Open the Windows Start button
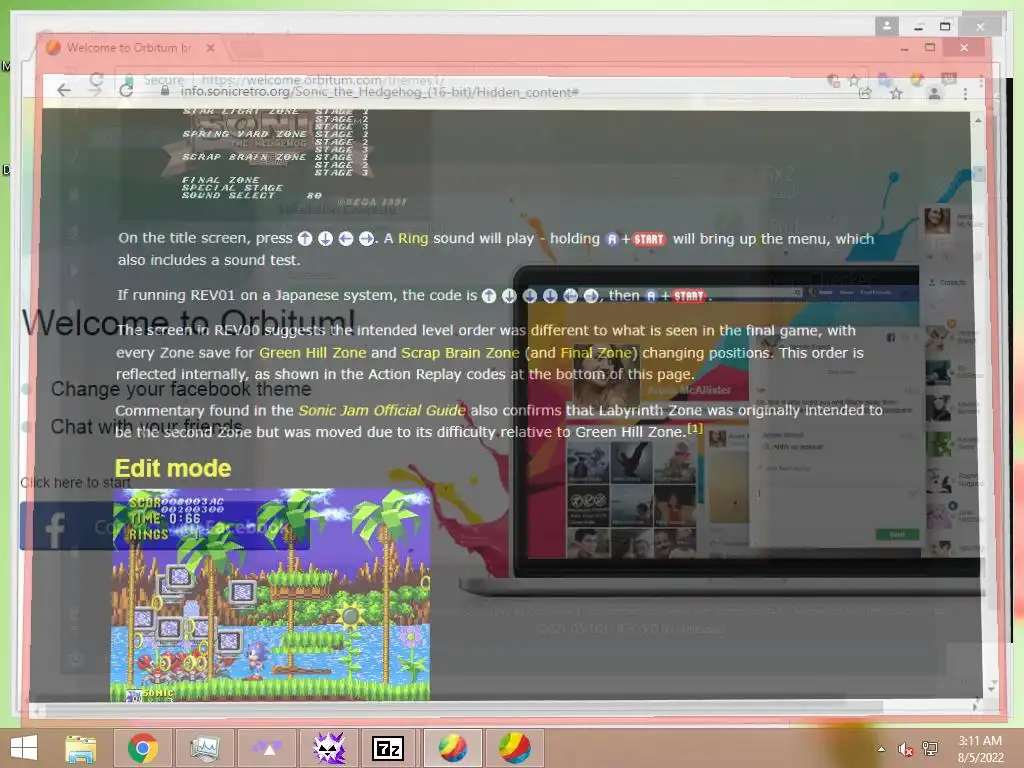1024x768 pixels. point(24,748)
